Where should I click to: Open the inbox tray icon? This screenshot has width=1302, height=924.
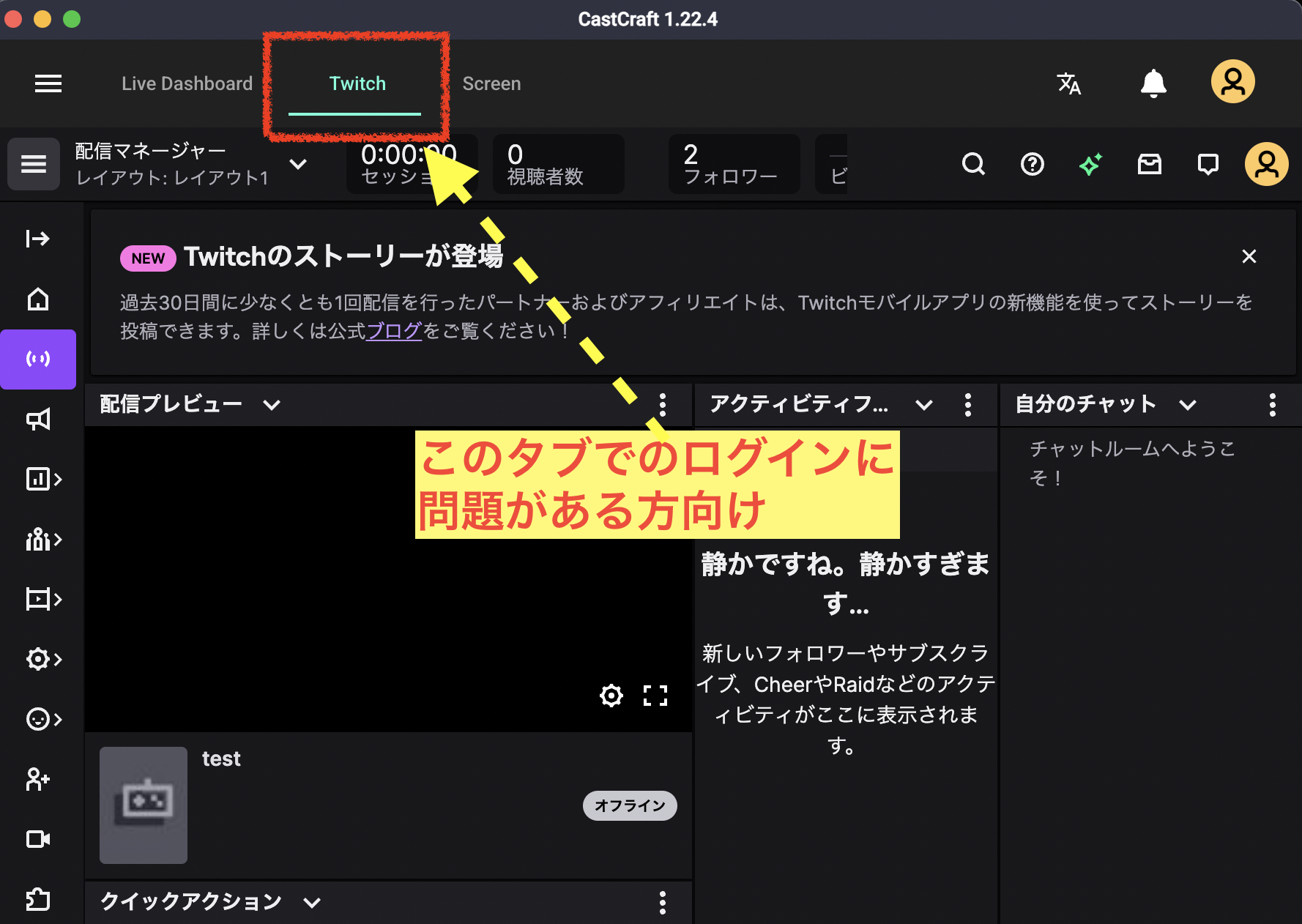coord(1150,164)
